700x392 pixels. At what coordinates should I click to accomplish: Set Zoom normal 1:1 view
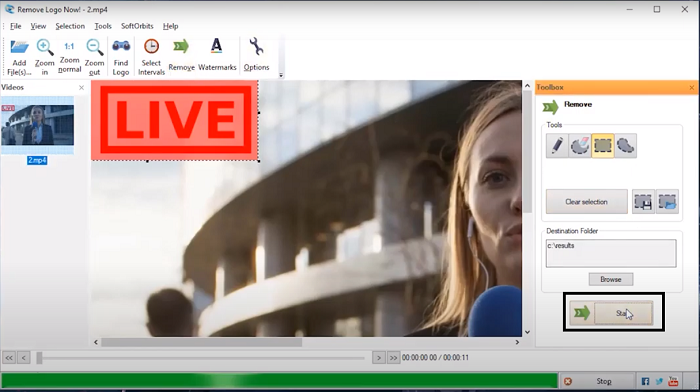69,46
